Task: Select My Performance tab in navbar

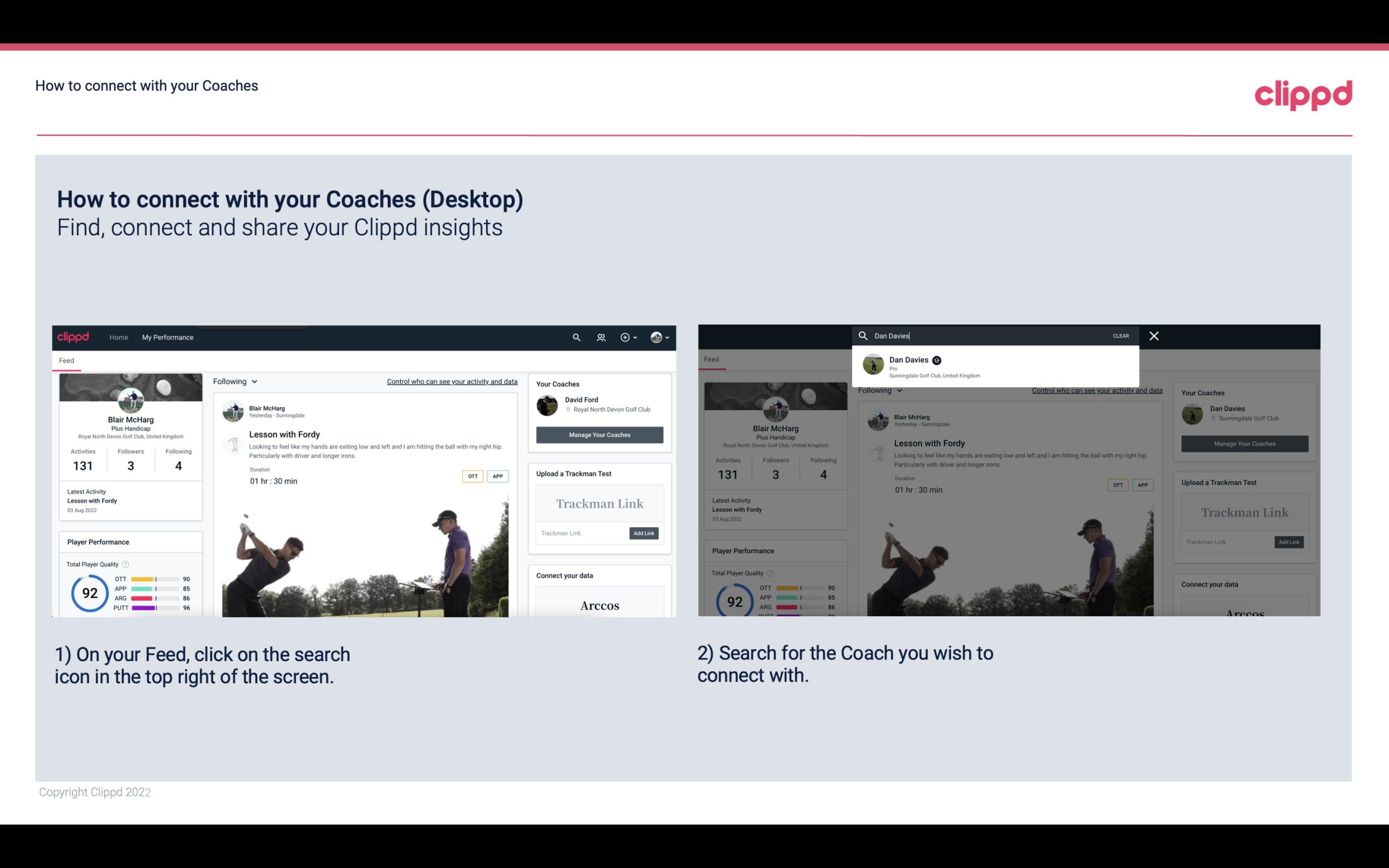Action: tap(168, 336)
